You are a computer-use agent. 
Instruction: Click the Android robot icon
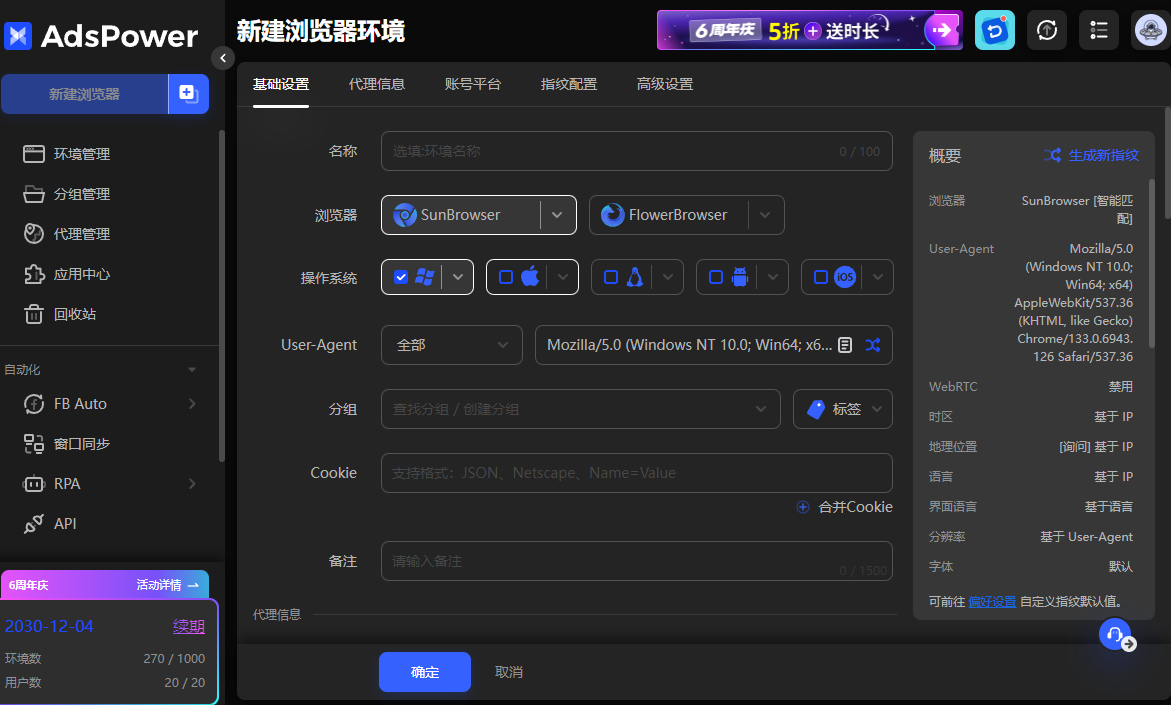pos(739,277)
